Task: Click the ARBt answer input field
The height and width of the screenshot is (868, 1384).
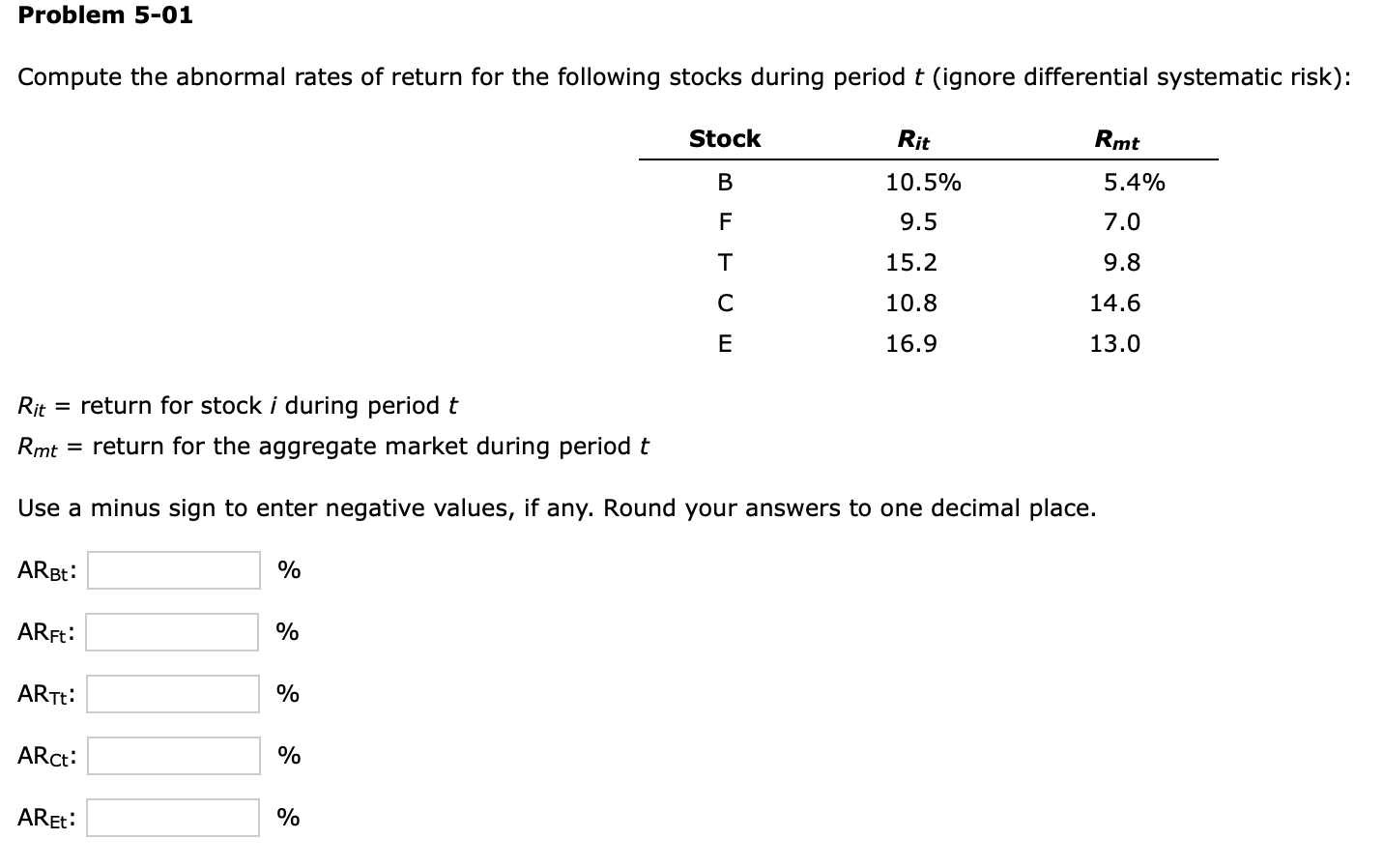Action: (172, 570)
